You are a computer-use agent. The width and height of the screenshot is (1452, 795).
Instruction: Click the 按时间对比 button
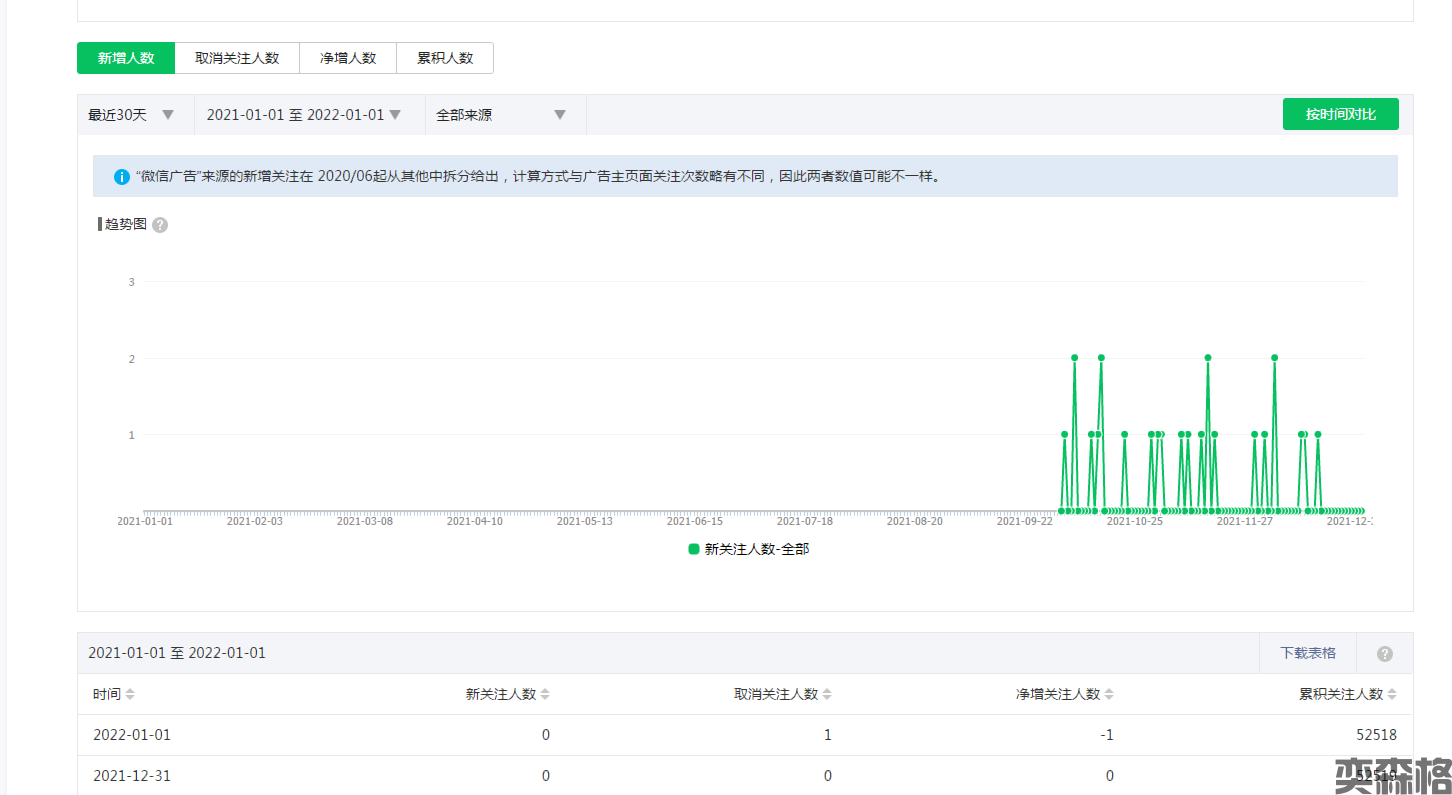[1340, 114]
